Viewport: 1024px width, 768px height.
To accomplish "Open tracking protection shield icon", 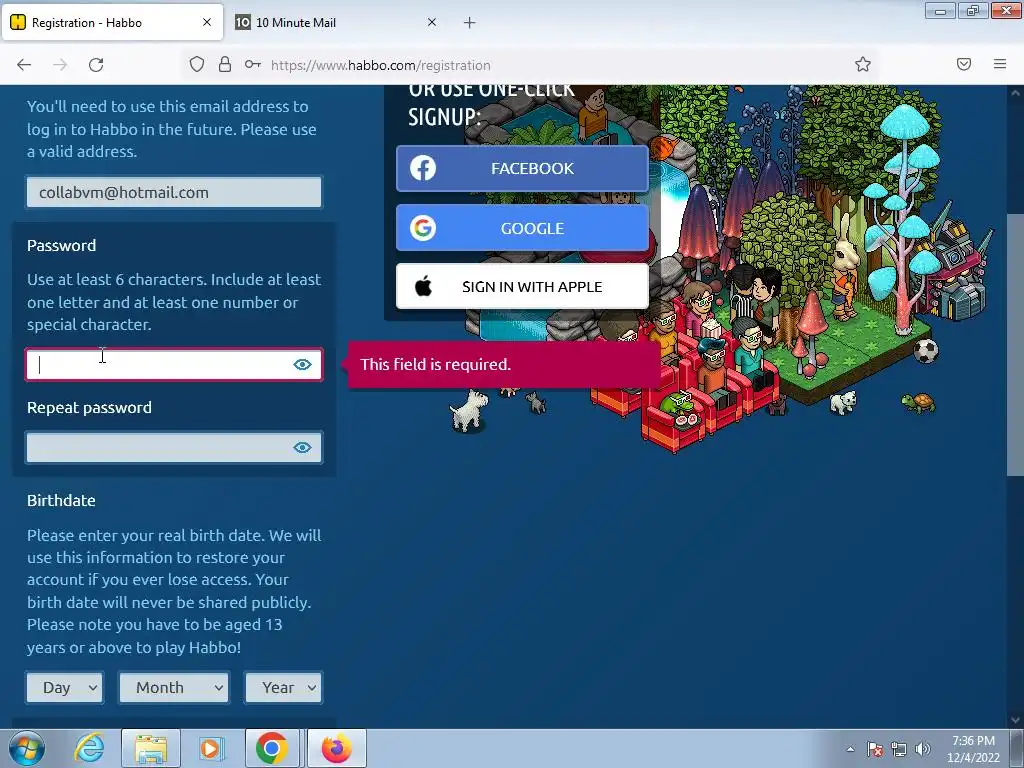I will tap(197, 65).
